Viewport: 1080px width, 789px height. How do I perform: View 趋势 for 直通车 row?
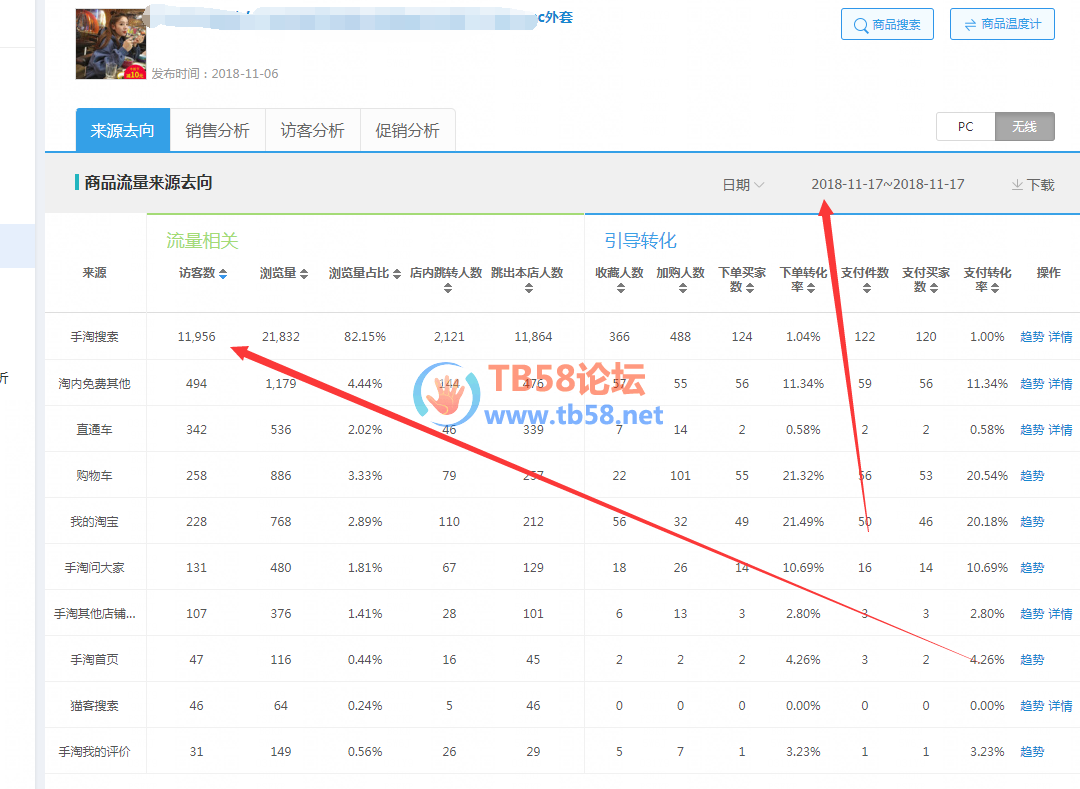[1032, 430]
